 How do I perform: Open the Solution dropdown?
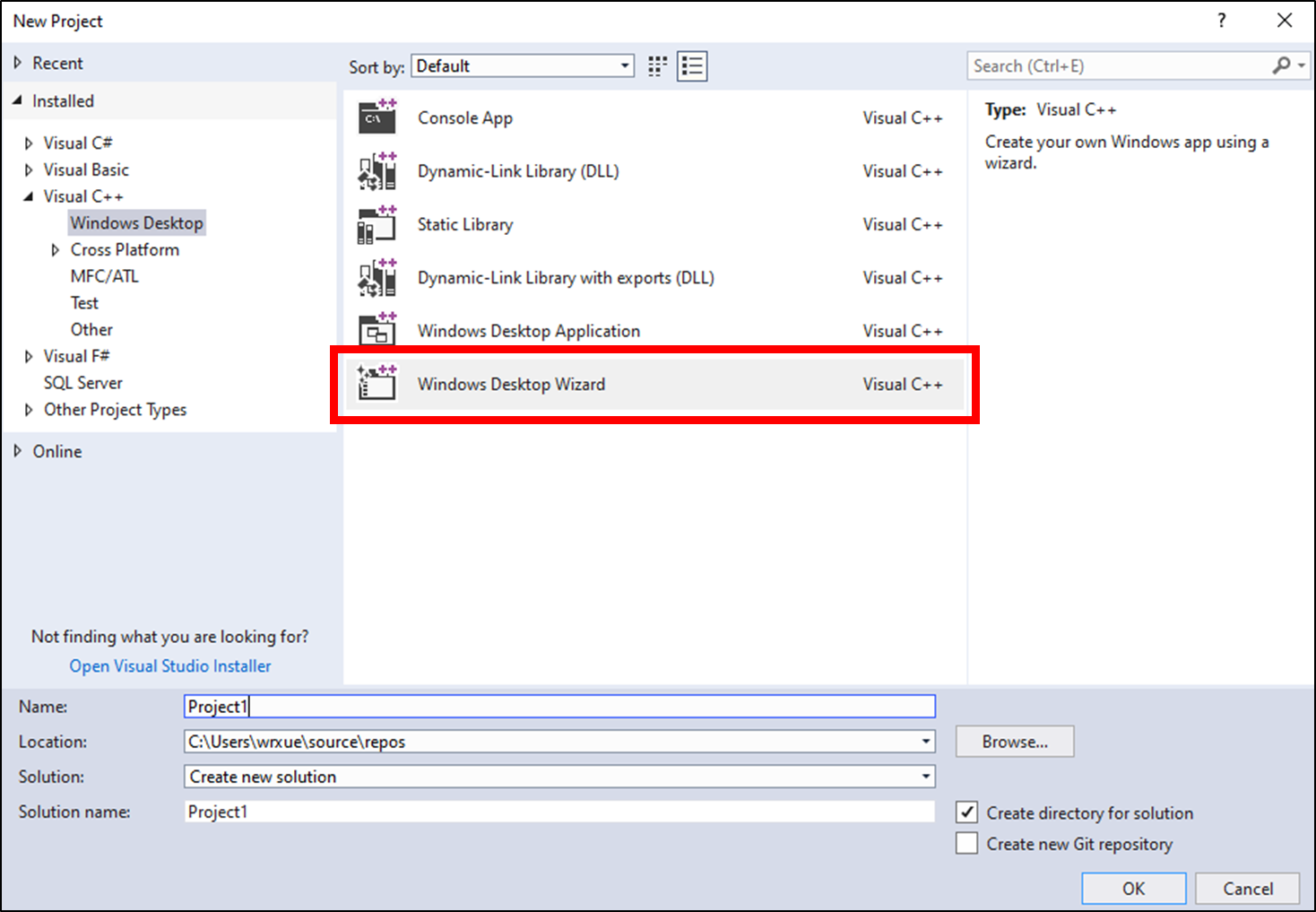926,777
